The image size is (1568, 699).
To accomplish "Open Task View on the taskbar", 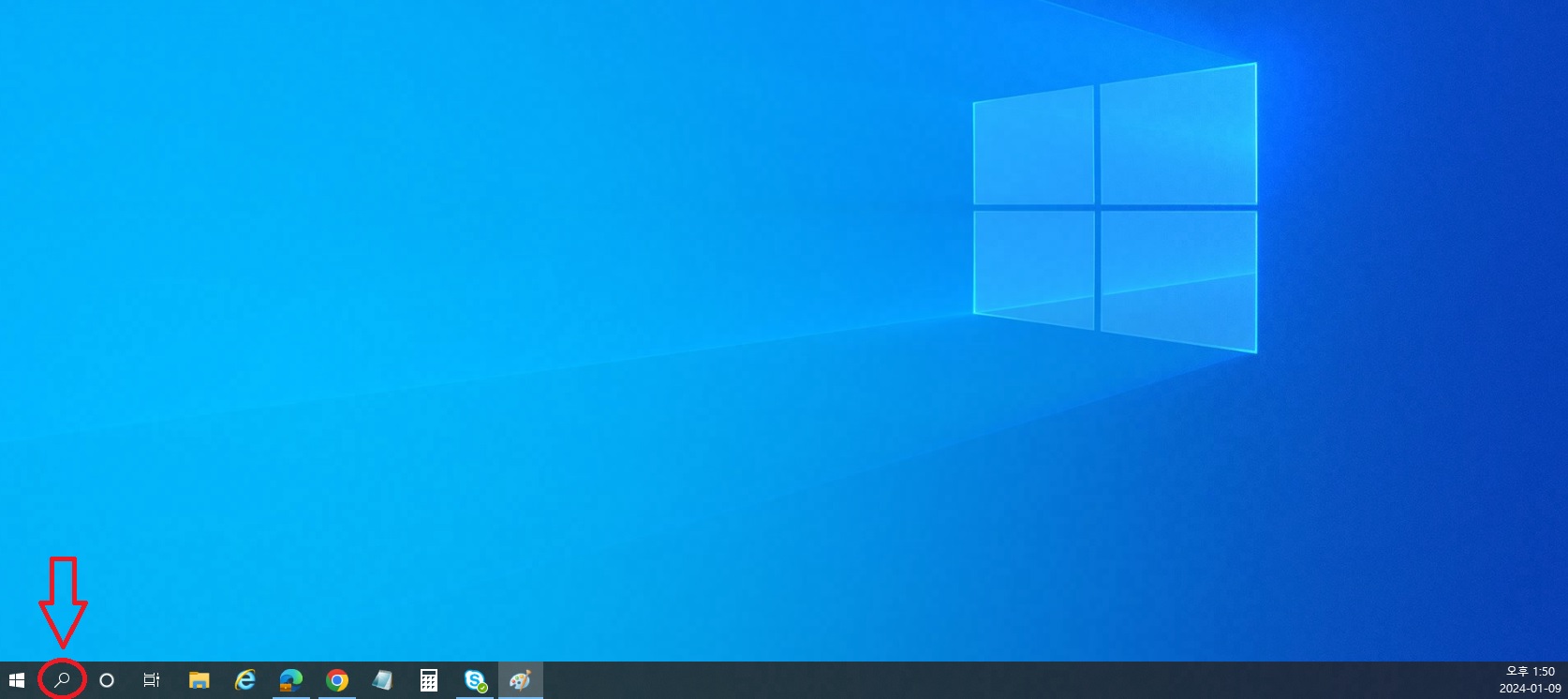I will pyautogui.click(x=152, y=680).
